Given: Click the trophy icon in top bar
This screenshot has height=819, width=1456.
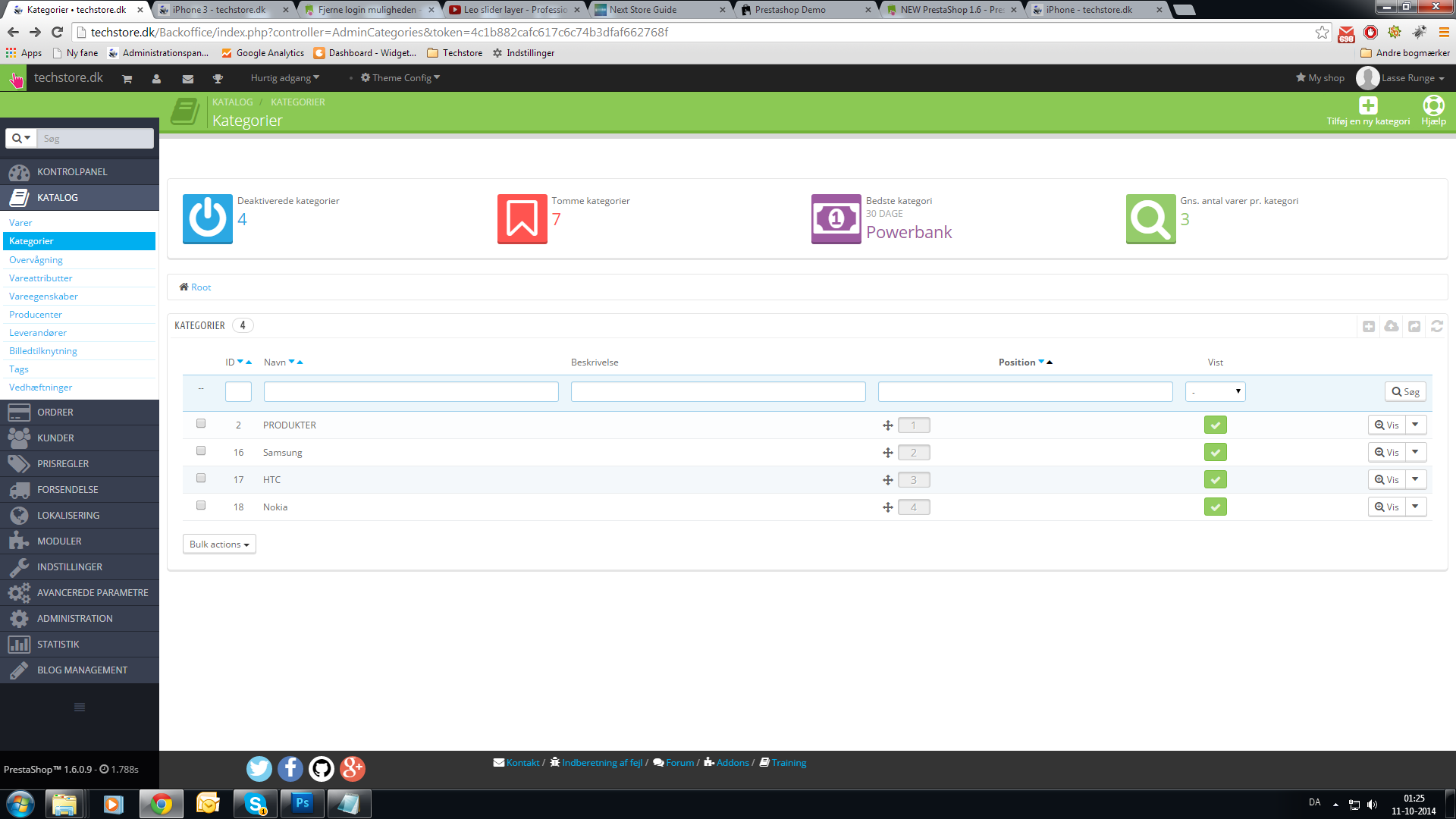Looking at the screenshot, I should click(218, 79).
